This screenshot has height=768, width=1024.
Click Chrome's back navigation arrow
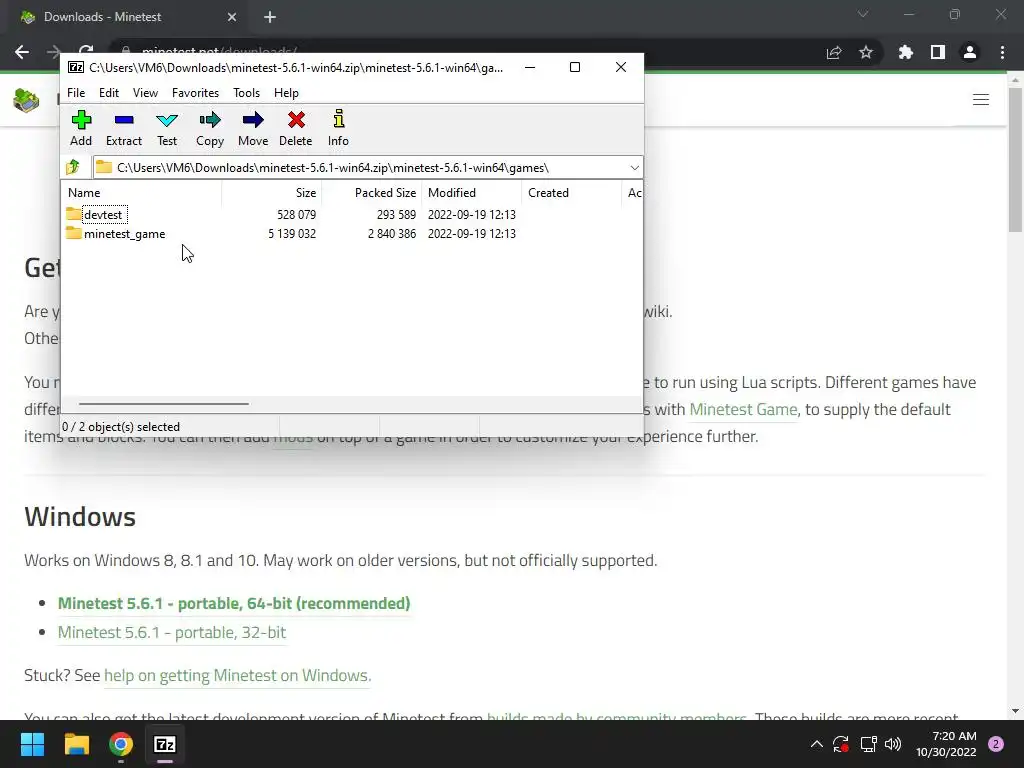point(22,52)
